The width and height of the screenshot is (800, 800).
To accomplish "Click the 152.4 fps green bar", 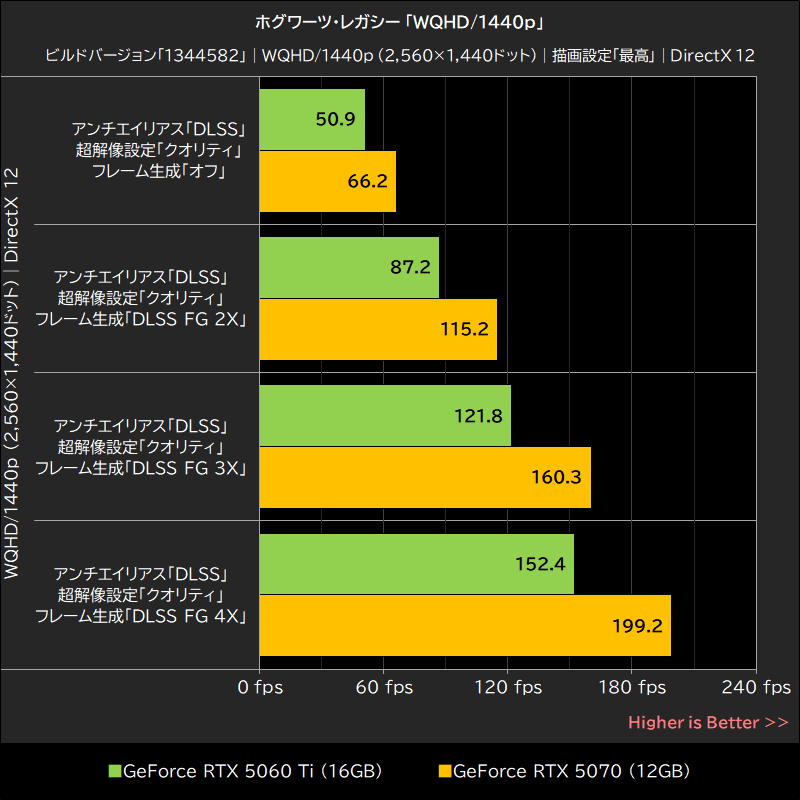I will 417,564.
